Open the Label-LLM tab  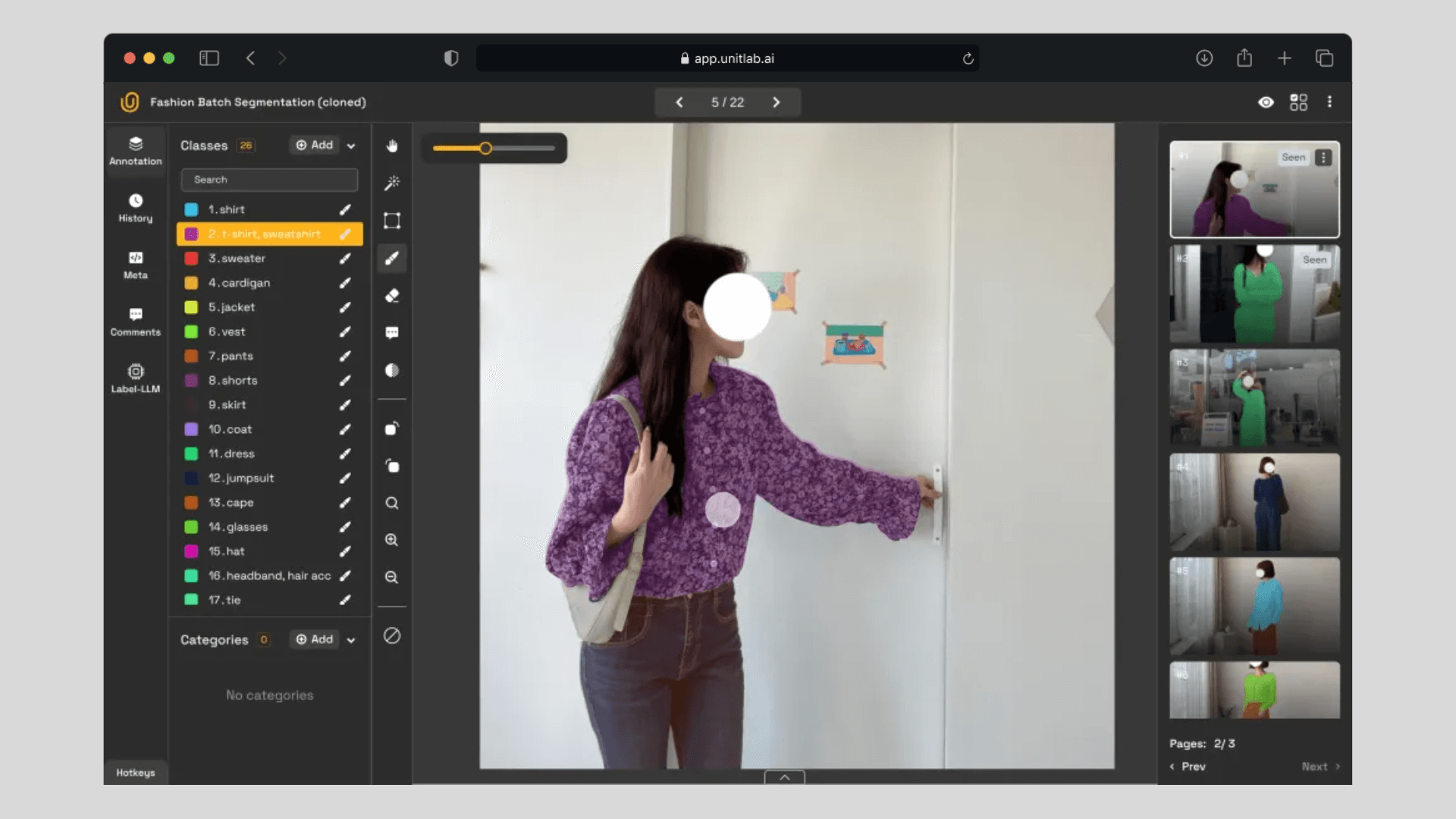136,378
